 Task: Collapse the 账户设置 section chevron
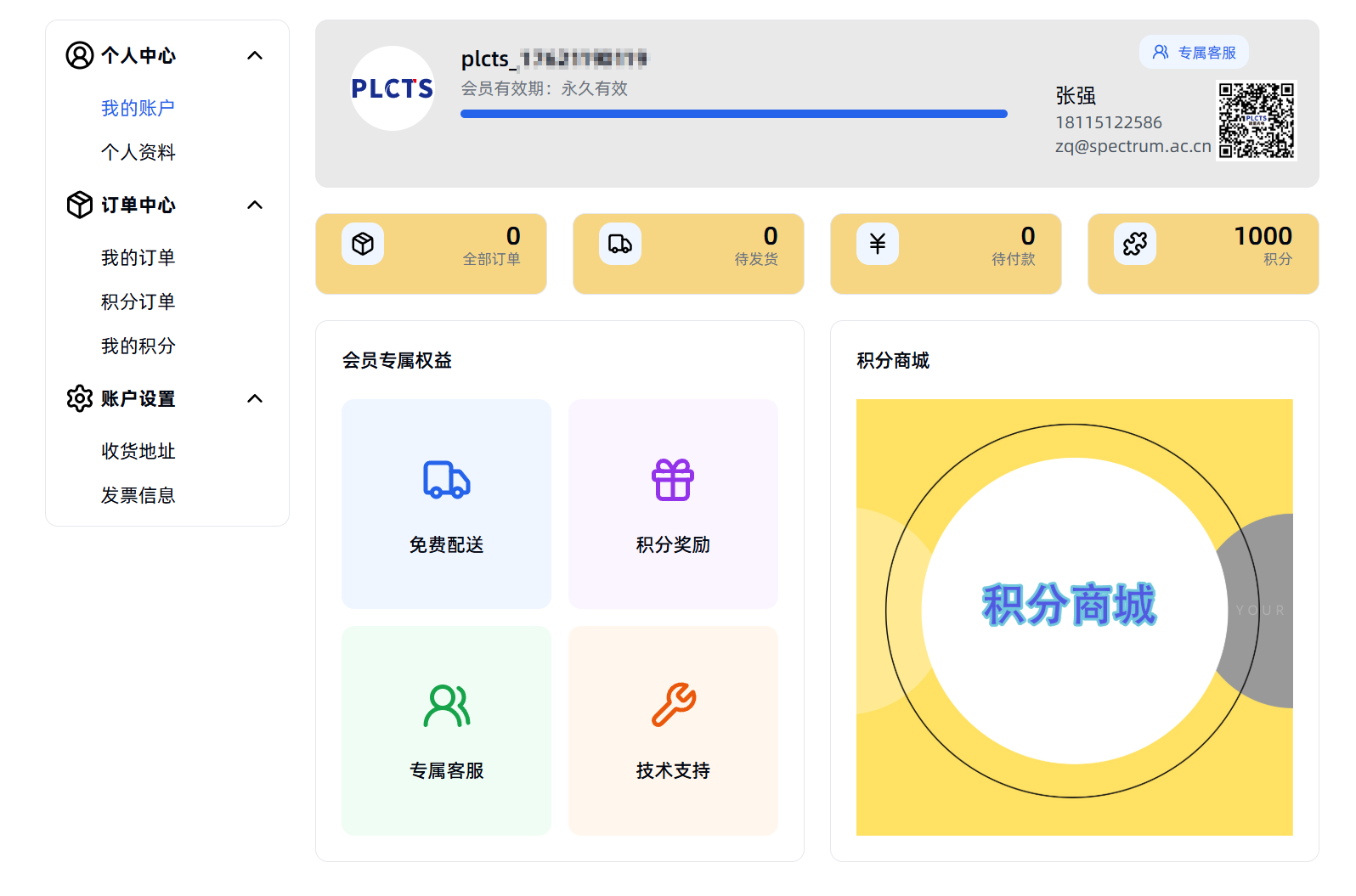coord(255,399)
